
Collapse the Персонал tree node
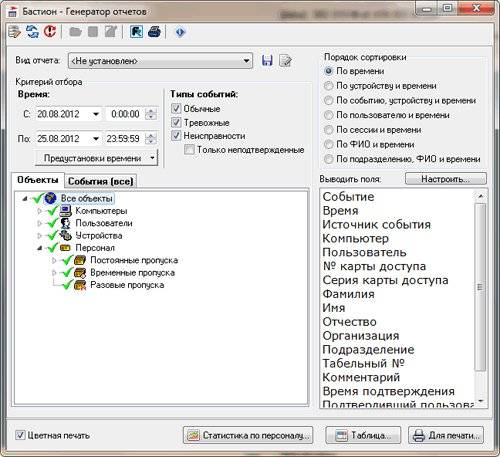[40, 248]
